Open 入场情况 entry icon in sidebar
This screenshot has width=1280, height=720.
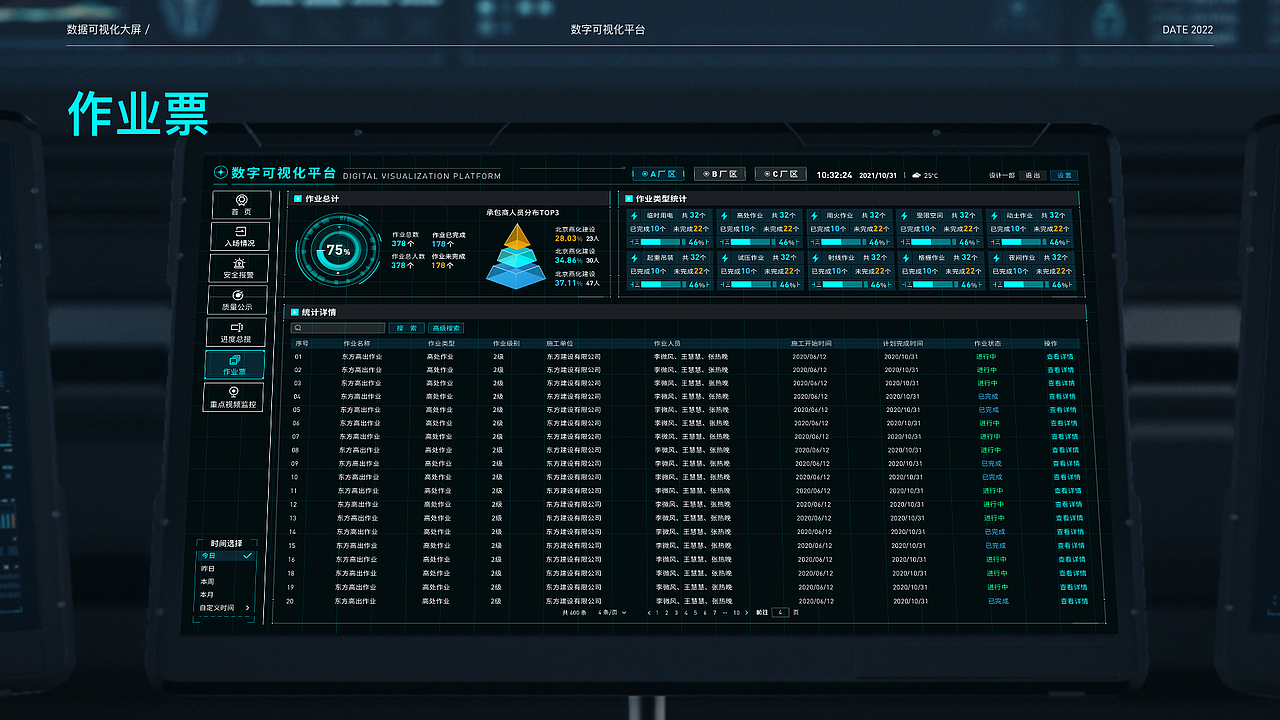click(240, 231)
